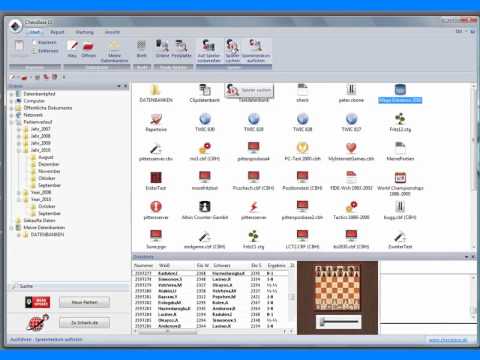The width and height of the screenshot is (480, 360).
Task: Click the Festplatte search ribbon icon
Action: point(182,48)
